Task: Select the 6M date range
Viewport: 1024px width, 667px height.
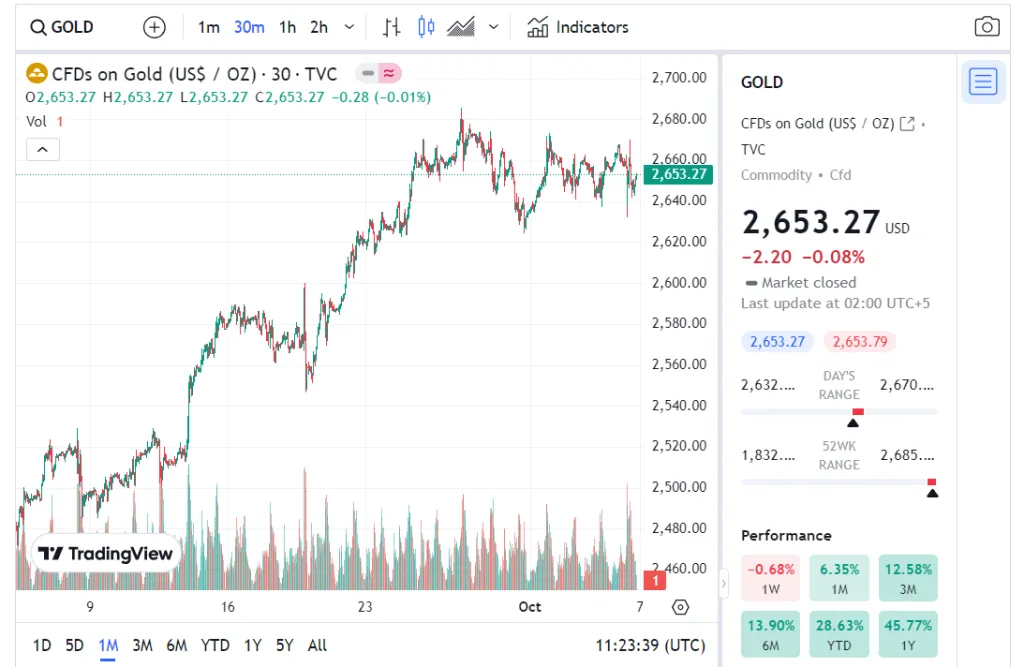Action: pos(177,645)
